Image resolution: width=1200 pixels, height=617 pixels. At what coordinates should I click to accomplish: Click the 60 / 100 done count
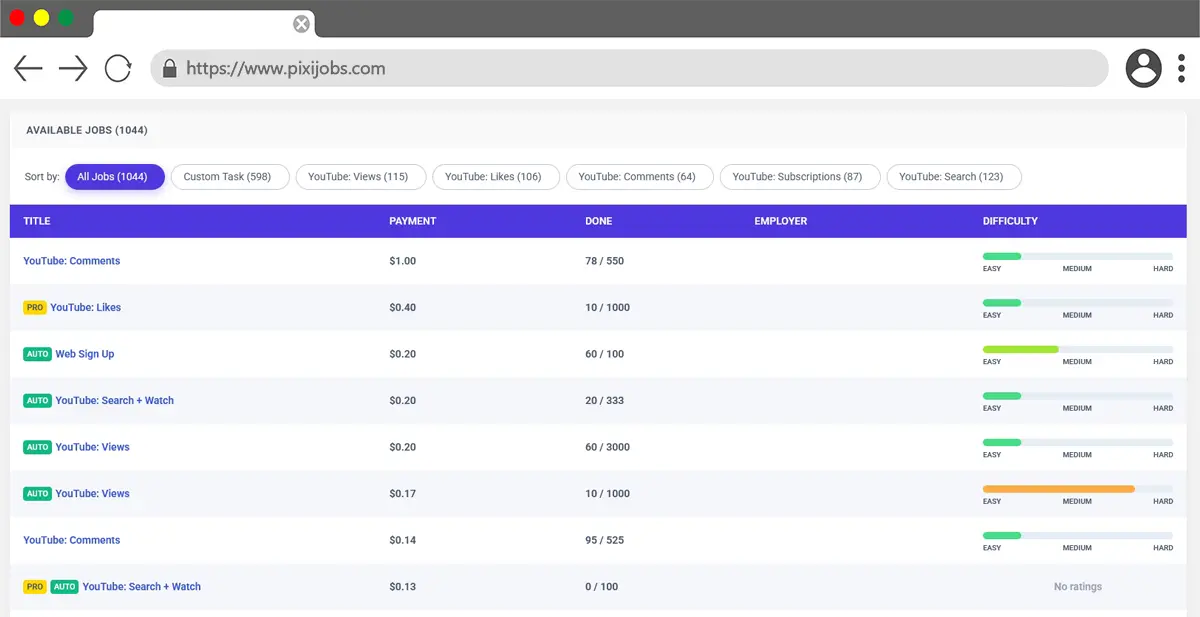[605, 354]
